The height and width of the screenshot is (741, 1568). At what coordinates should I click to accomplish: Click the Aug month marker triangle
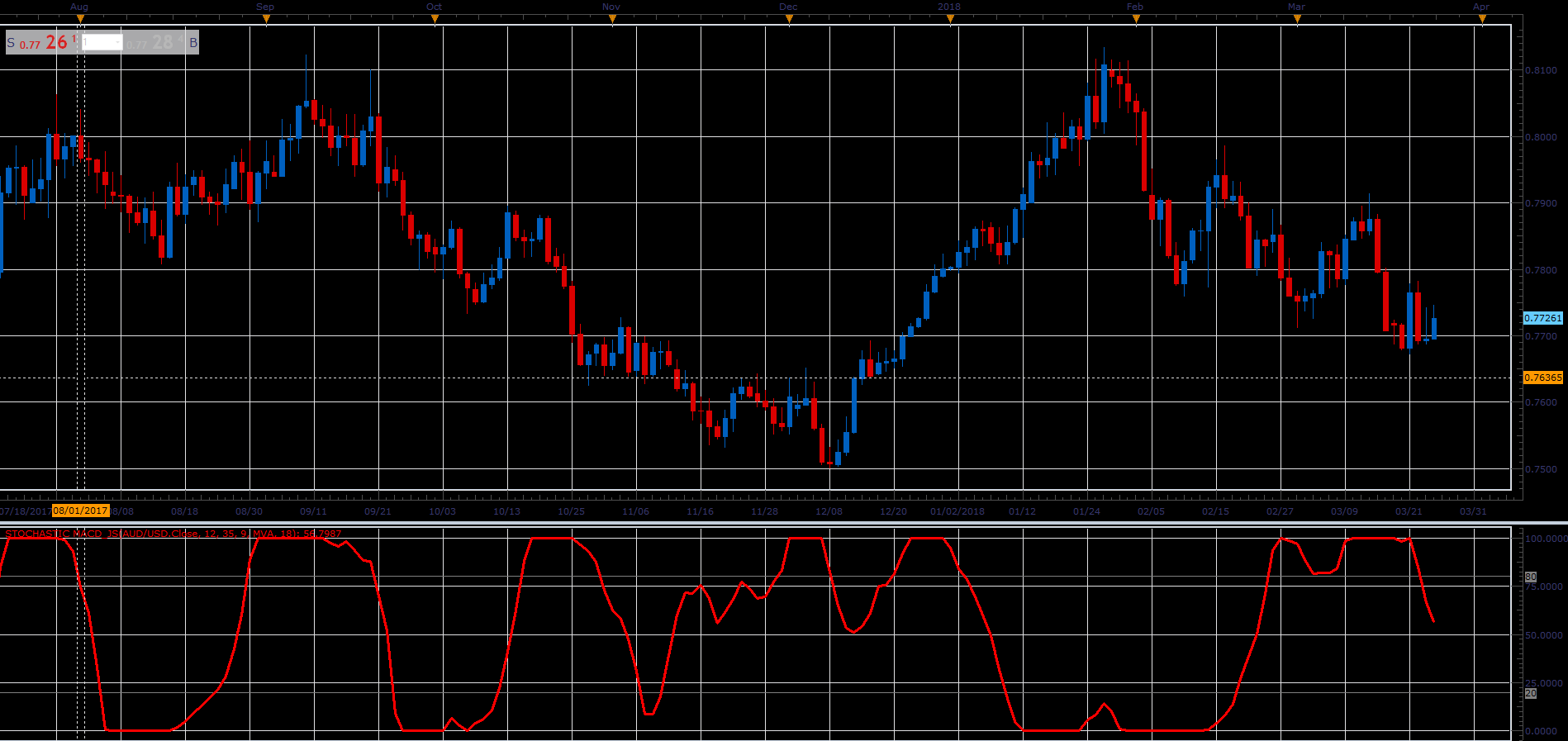click(80, 19)
